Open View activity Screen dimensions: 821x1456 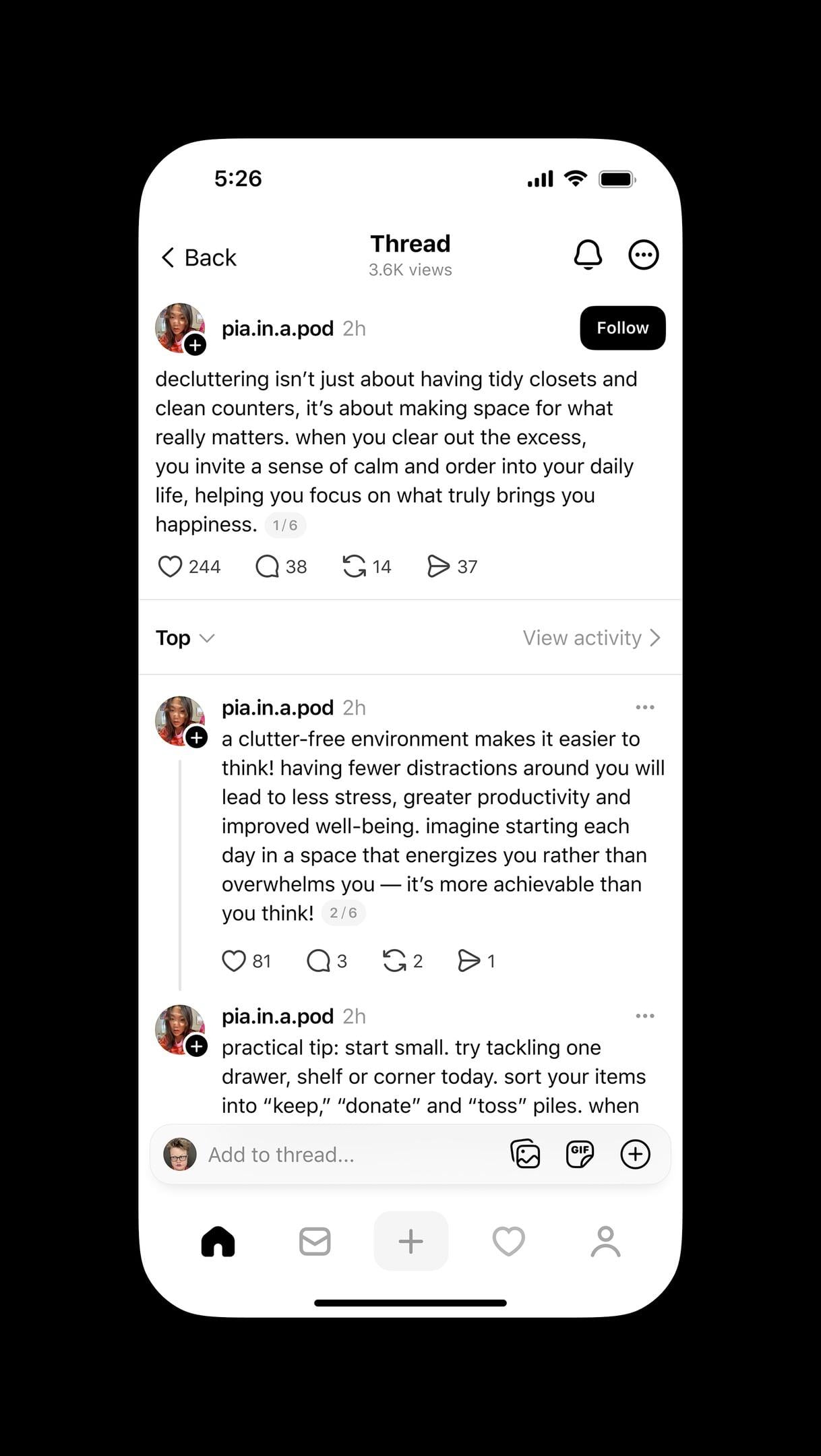591,638
